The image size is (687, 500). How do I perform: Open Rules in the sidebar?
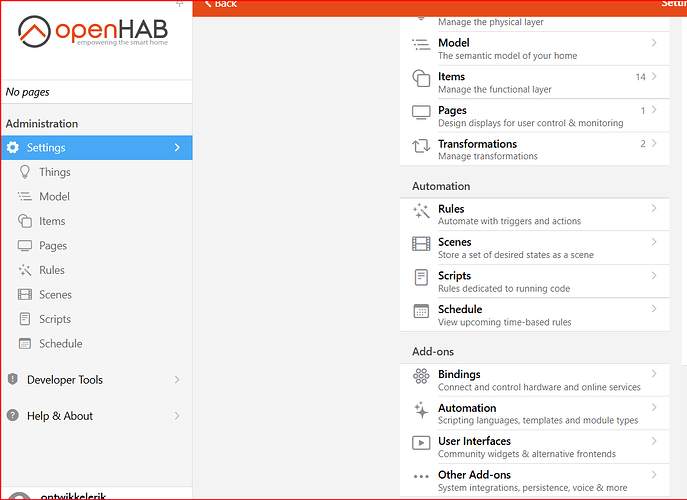coord(96,270)
